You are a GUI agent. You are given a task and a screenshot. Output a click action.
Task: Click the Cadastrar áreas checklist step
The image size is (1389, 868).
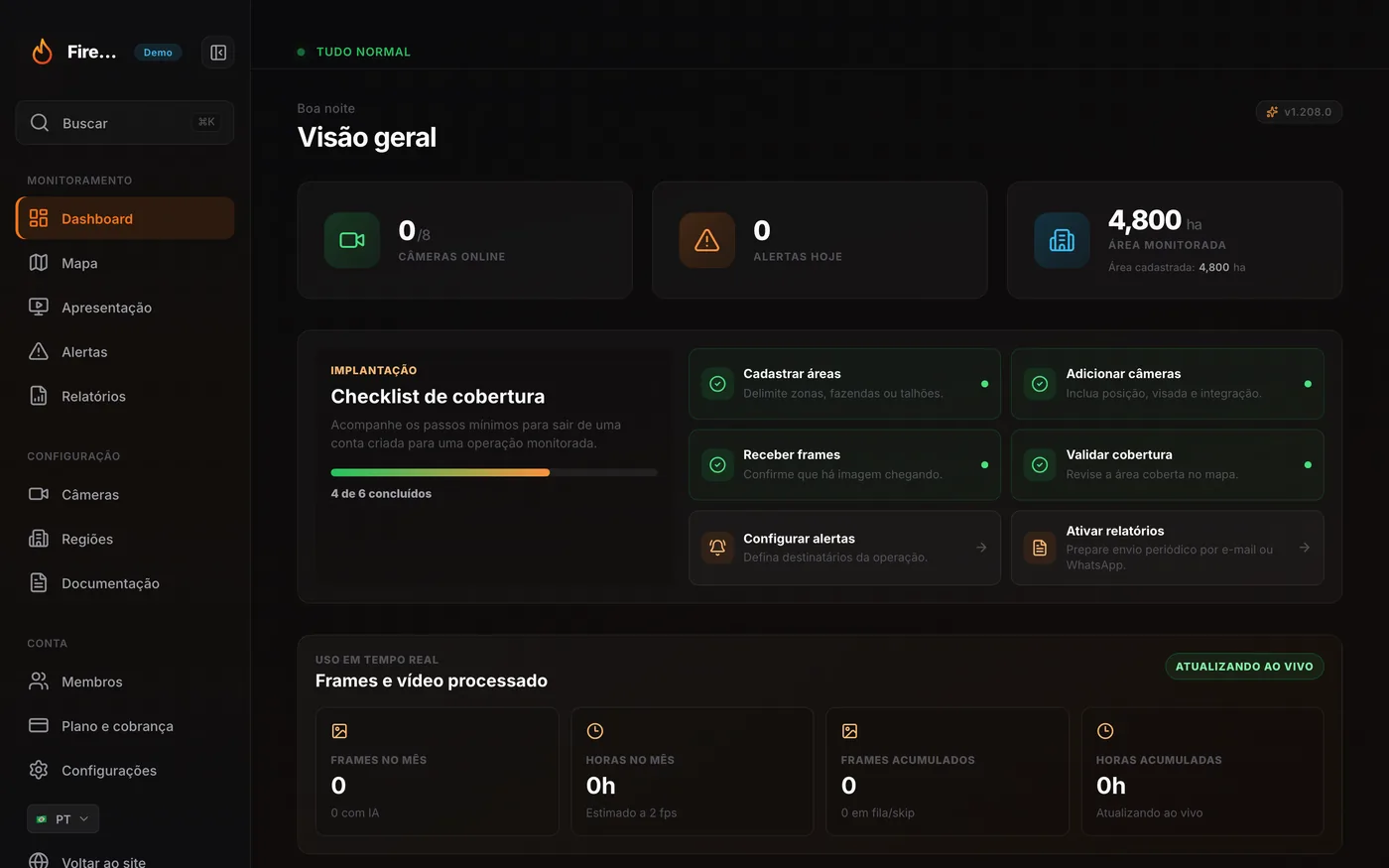[x=844, y=384]
